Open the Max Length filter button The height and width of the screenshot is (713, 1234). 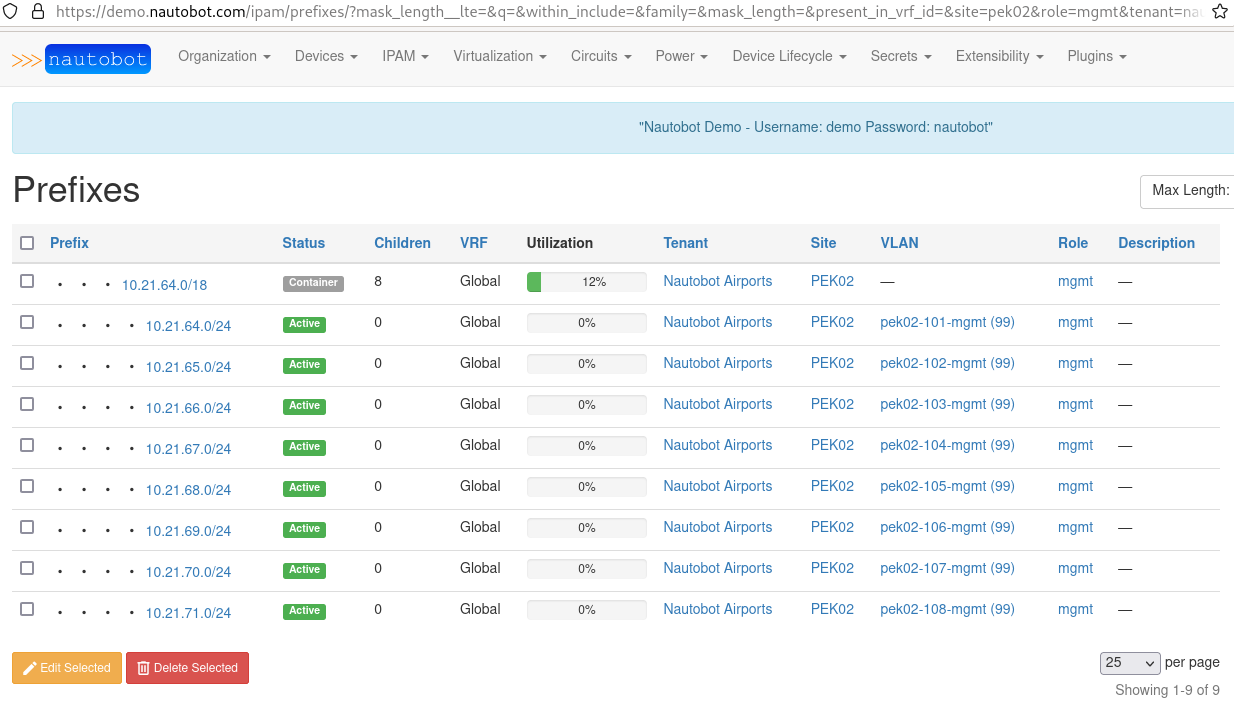[1188, 191]
